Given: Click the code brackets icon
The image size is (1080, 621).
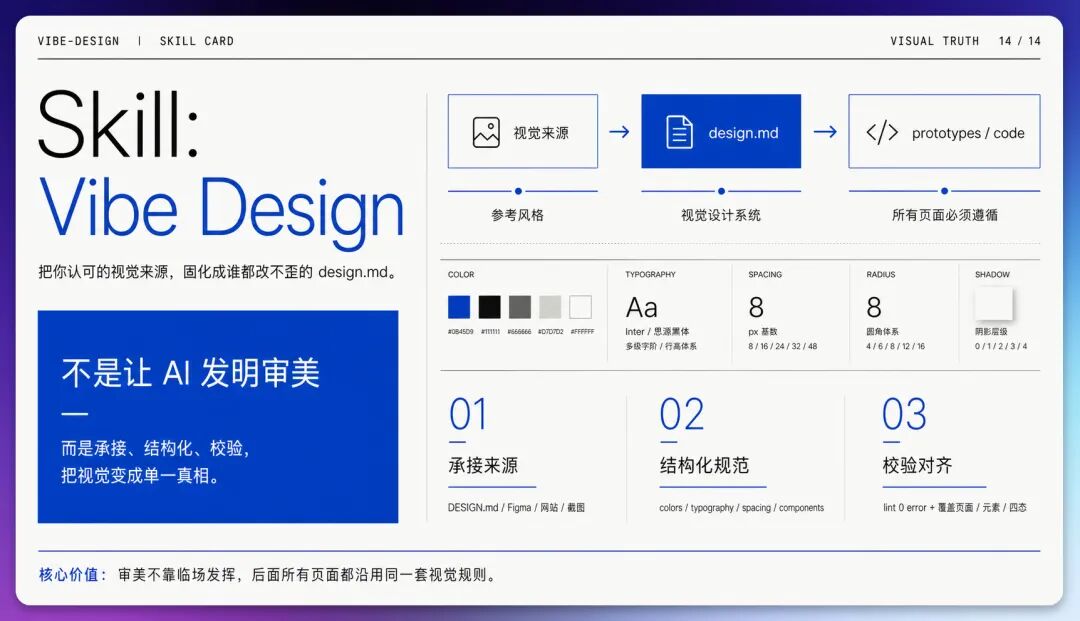Looking at the screenshot, I should pos(882,132).
